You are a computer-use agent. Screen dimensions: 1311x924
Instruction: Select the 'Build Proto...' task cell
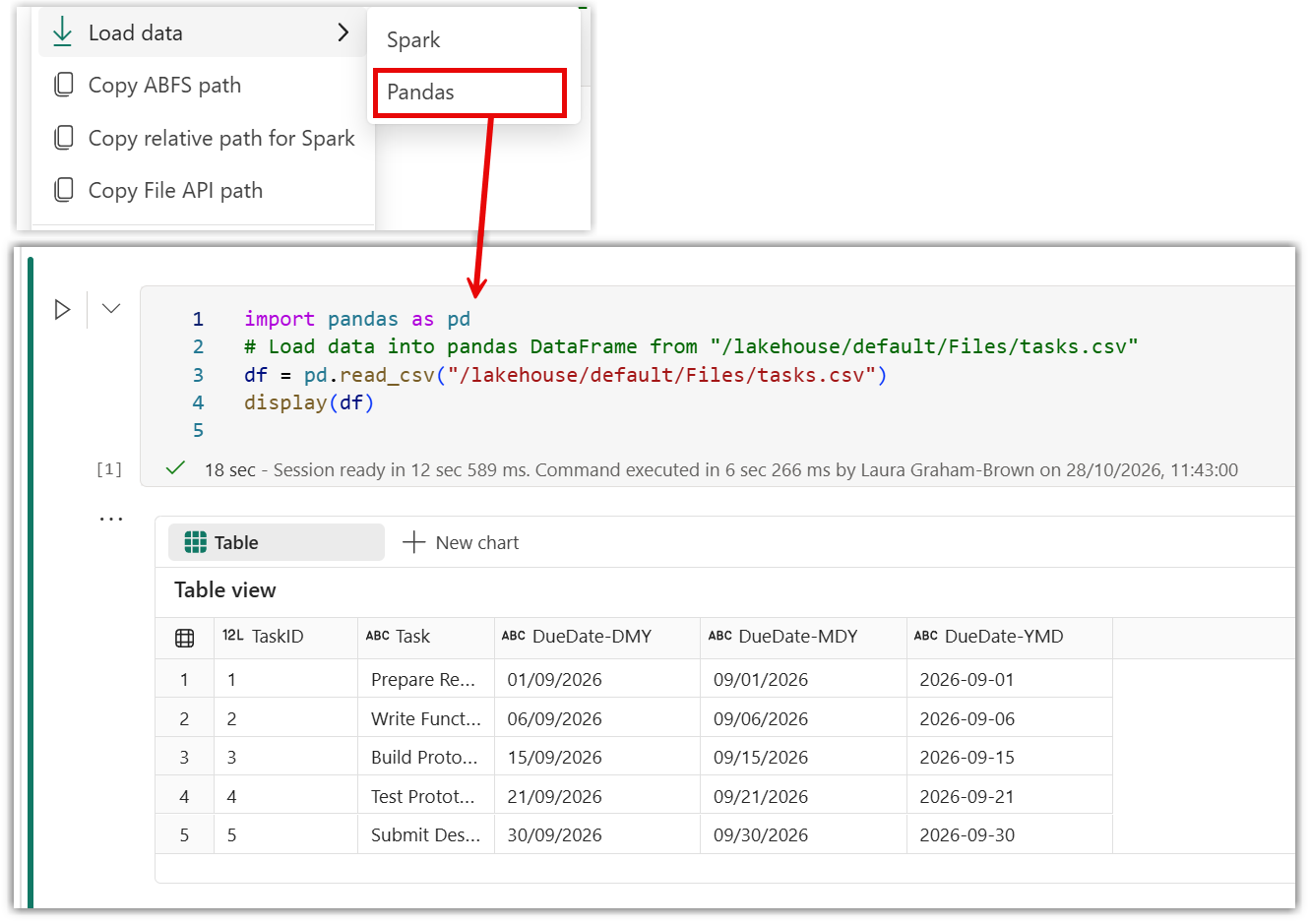(x=426, y=757)
